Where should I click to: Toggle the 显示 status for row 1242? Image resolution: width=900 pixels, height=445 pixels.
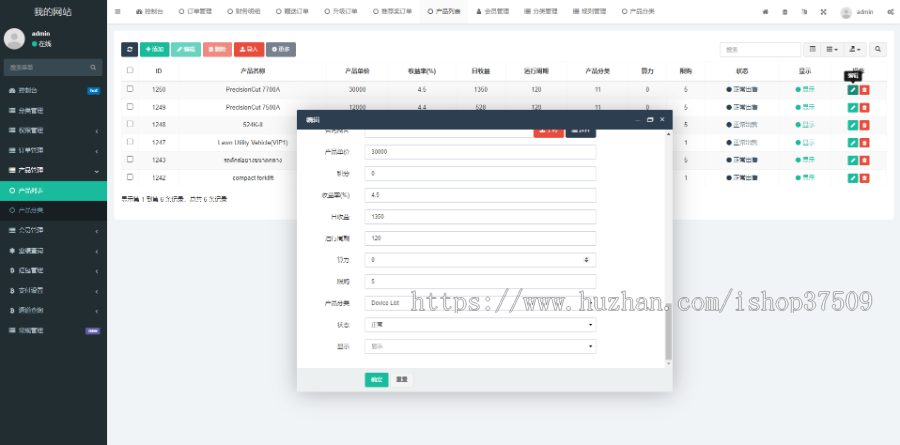point(805,178)
